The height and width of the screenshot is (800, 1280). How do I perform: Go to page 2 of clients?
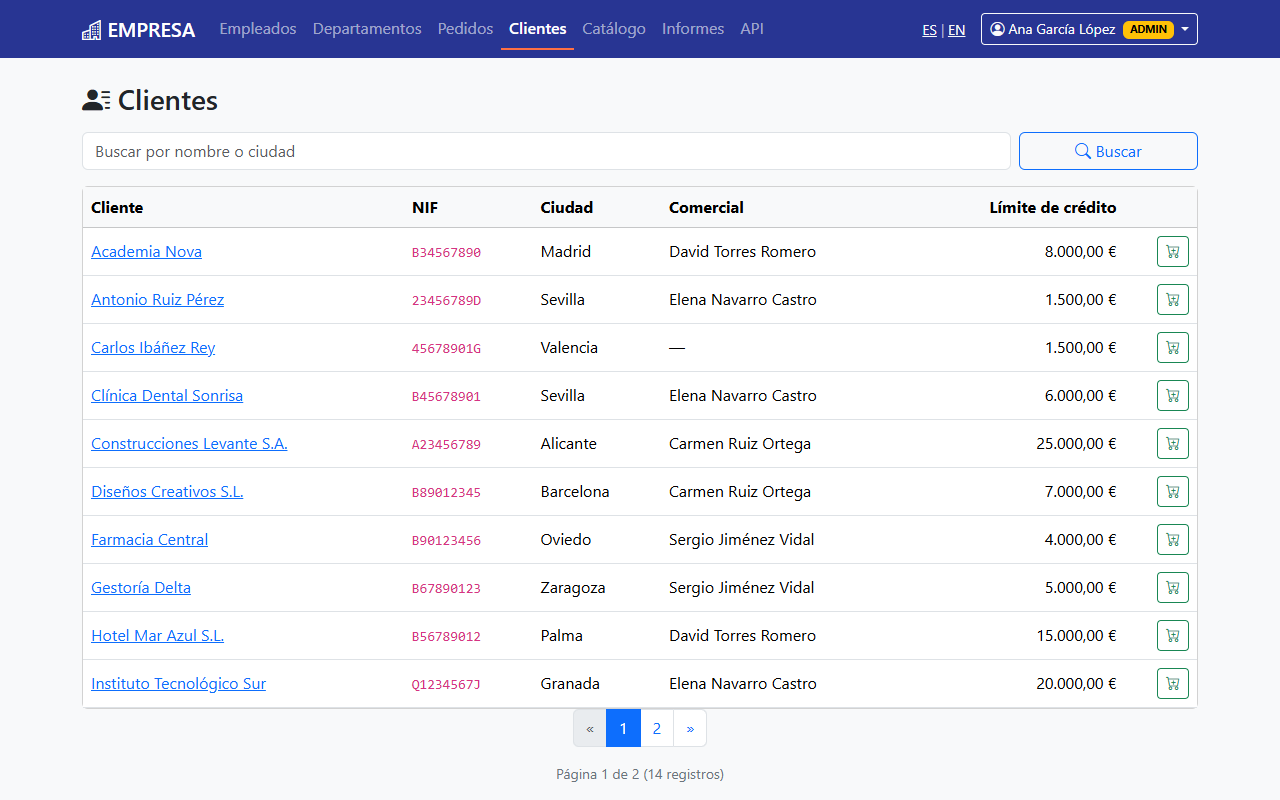coord(656,728)
